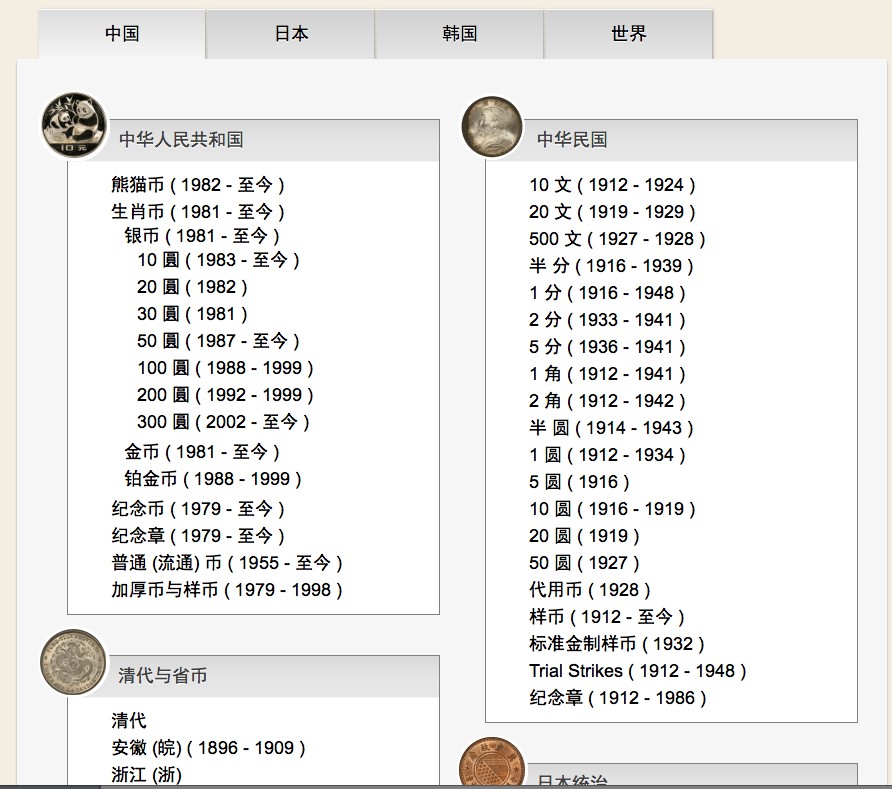This screenshot has height=789, width=892.
Task: Click 500 文 (1927 - 1928) link
Action: pos(617,239)
